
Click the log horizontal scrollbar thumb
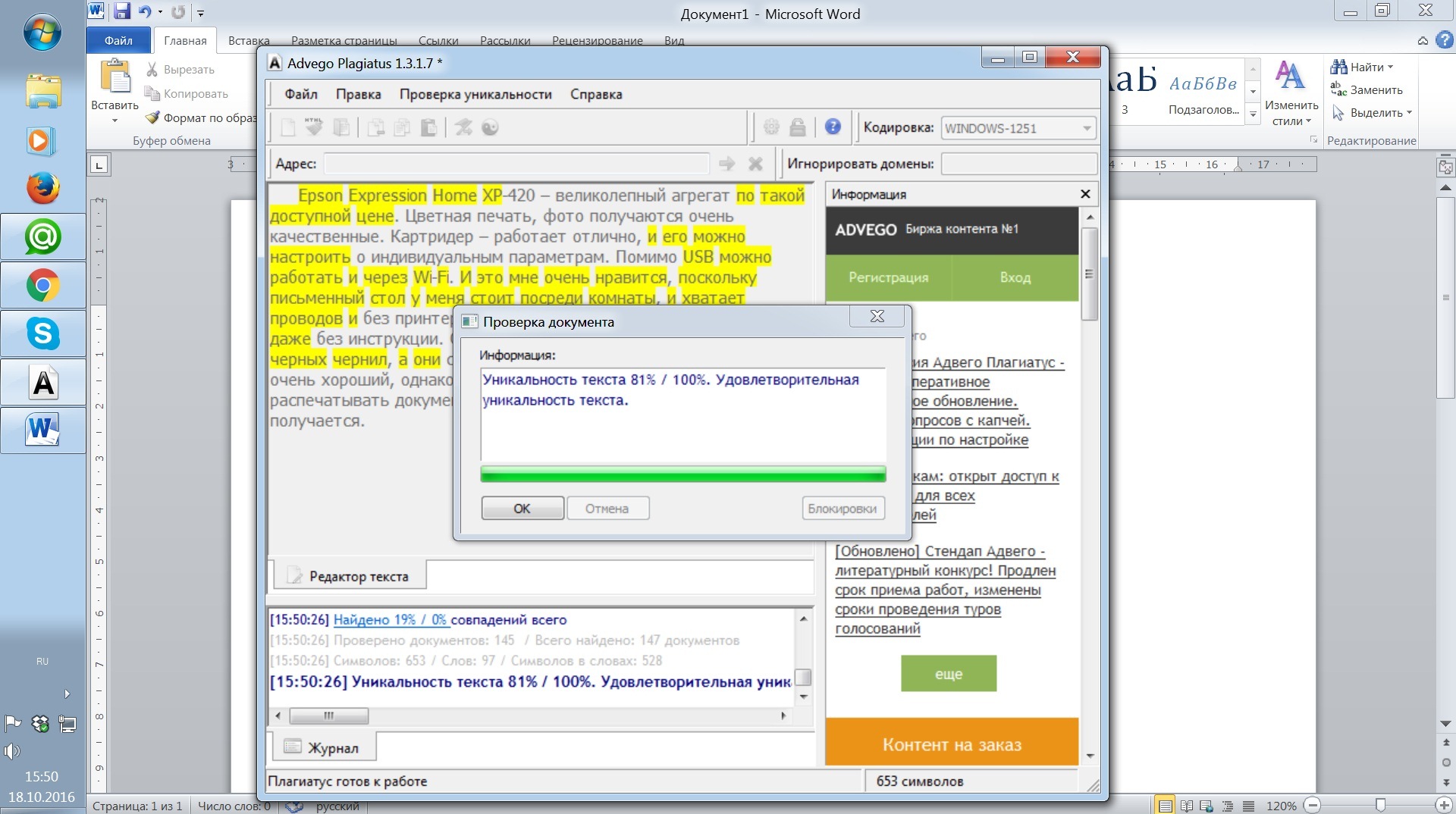(x=329, y=715)
